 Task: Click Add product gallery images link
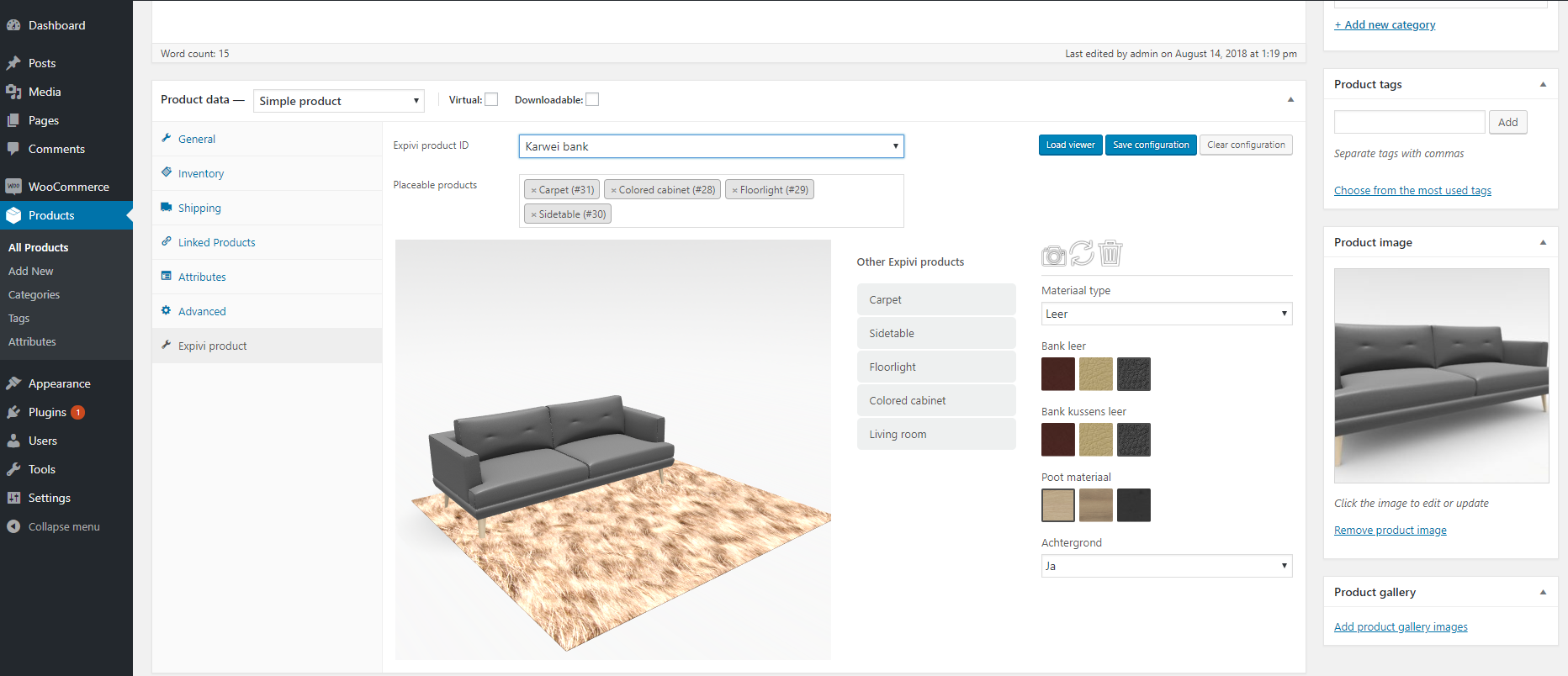(x=1401, y=627)
